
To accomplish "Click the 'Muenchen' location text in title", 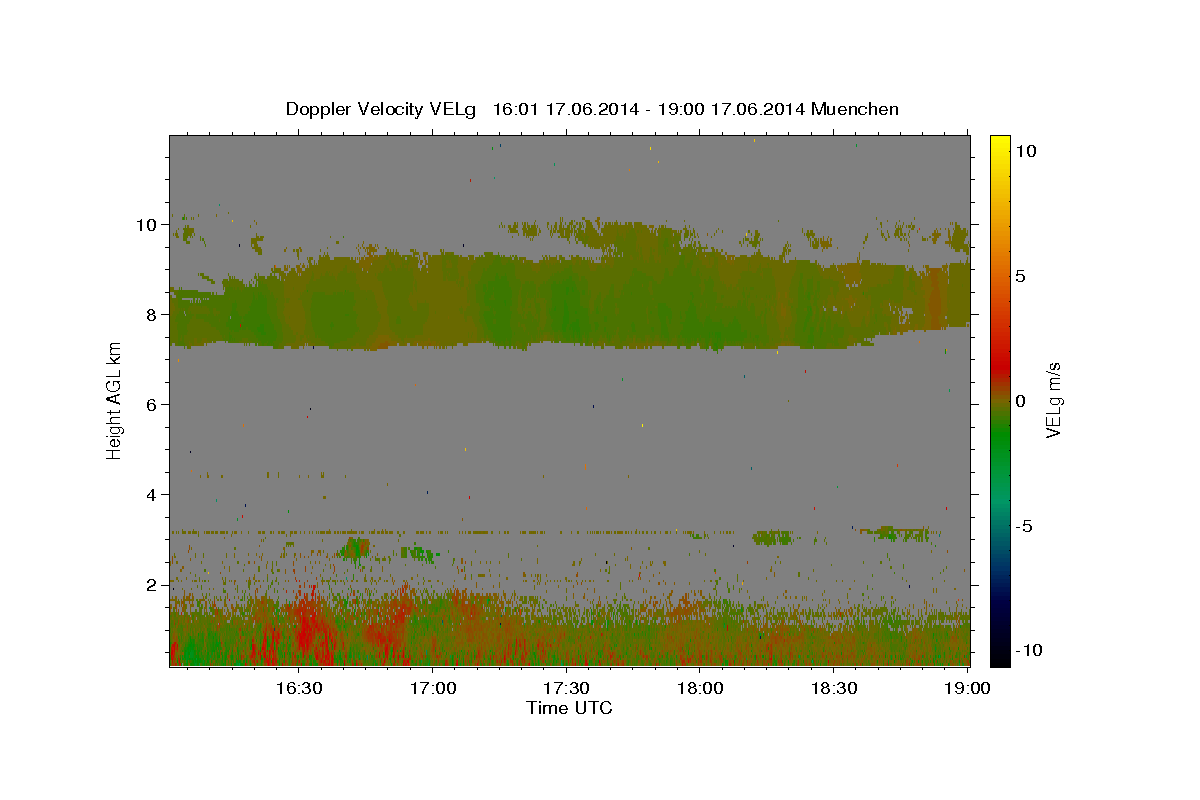I will [x=855, y=109].
